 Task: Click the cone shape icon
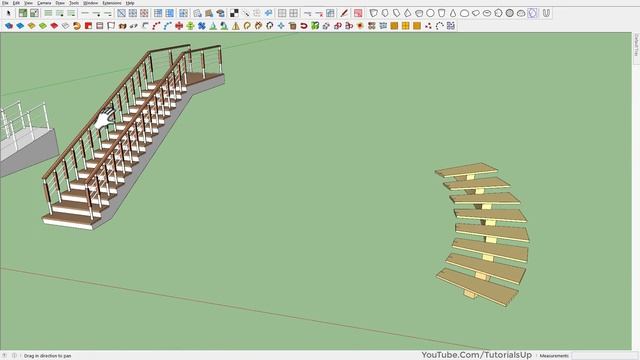tap(453, 13)
